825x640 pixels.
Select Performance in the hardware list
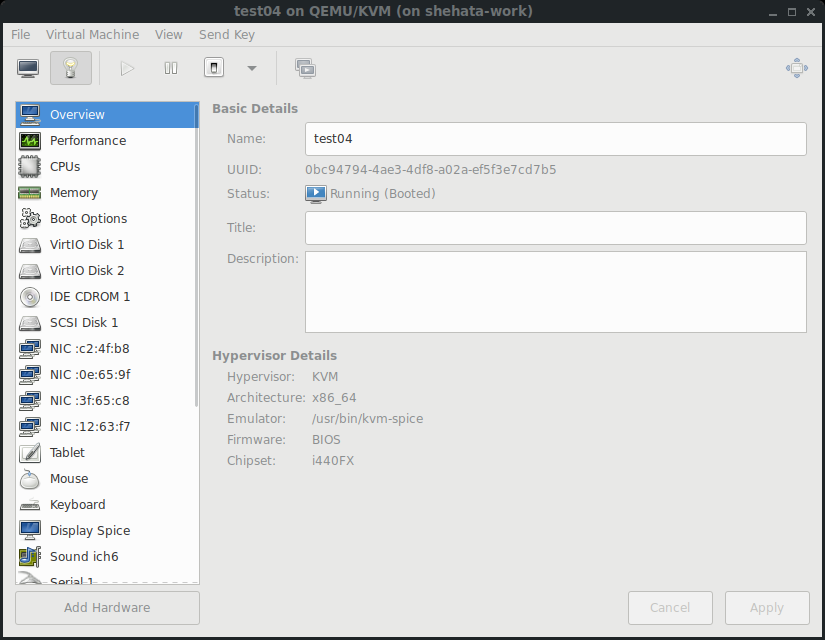(88, 141)
